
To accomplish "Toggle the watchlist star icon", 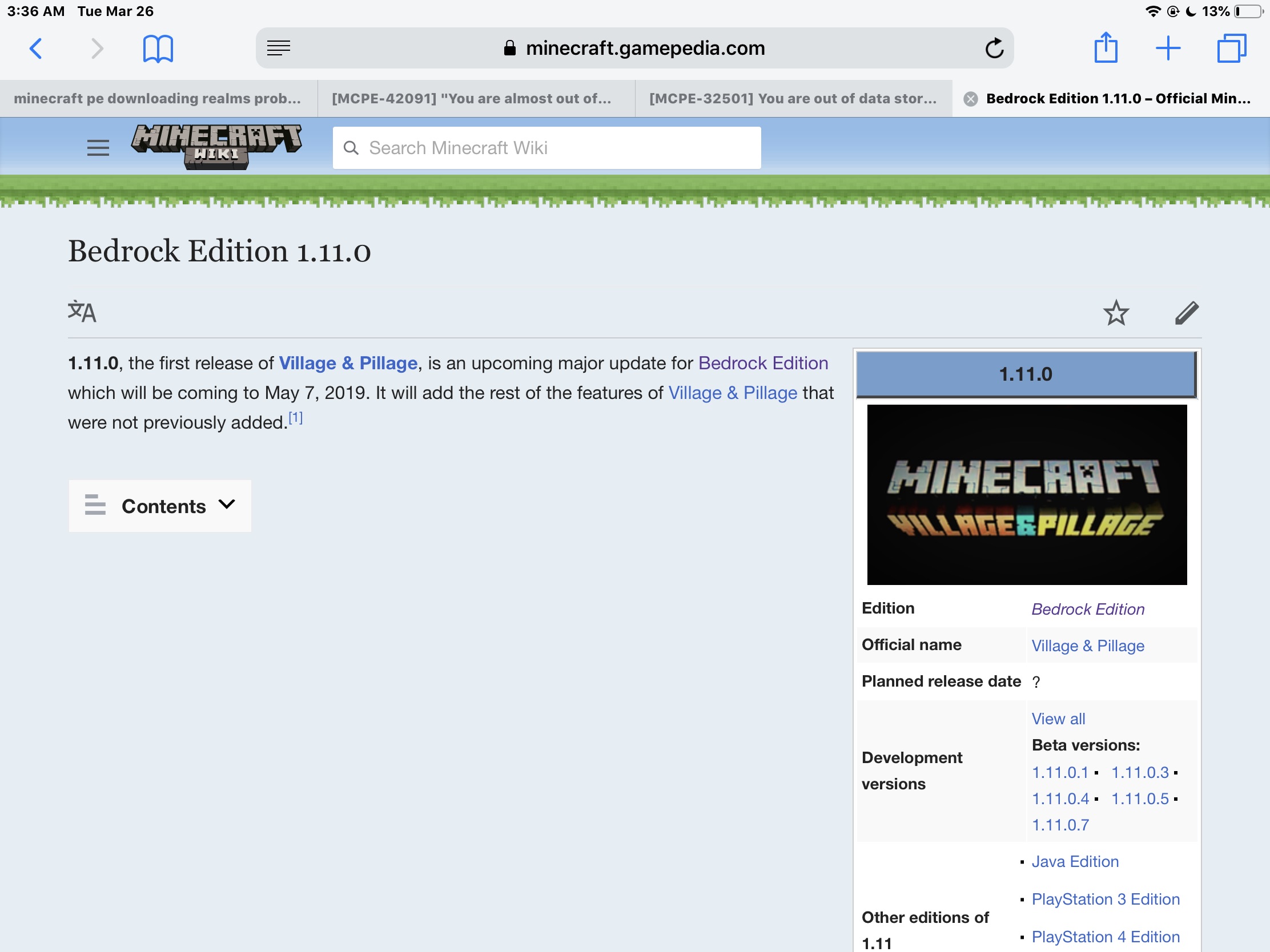I will click(1116, 313).
